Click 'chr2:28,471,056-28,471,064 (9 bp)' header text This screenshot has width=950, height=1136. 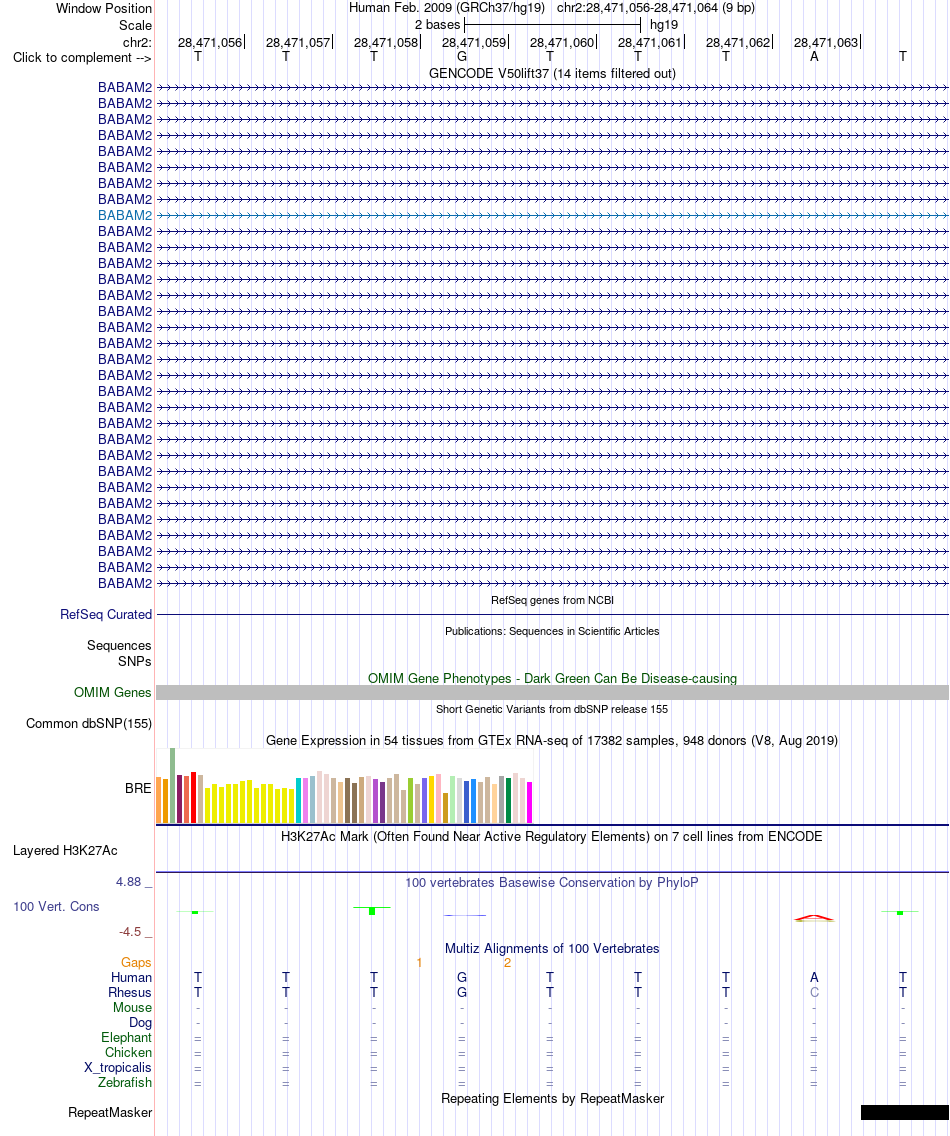(x=656, y=8)
